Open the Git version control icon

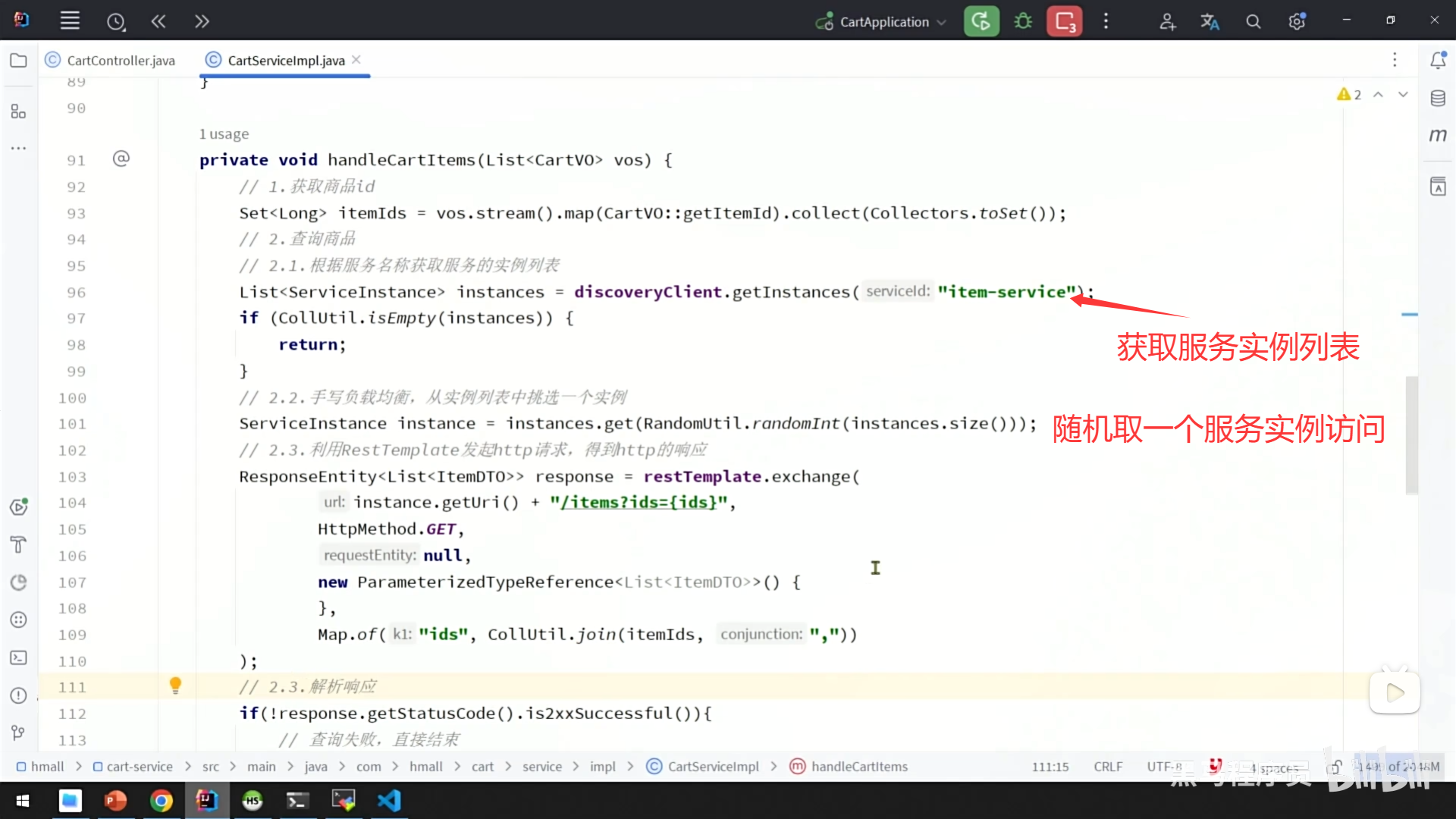point(18,733)
